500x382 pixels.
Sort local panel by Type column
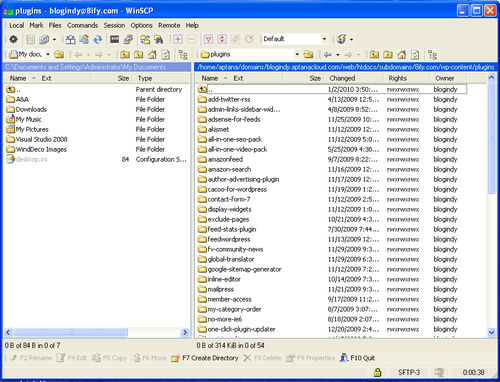[x=162, y=78]
